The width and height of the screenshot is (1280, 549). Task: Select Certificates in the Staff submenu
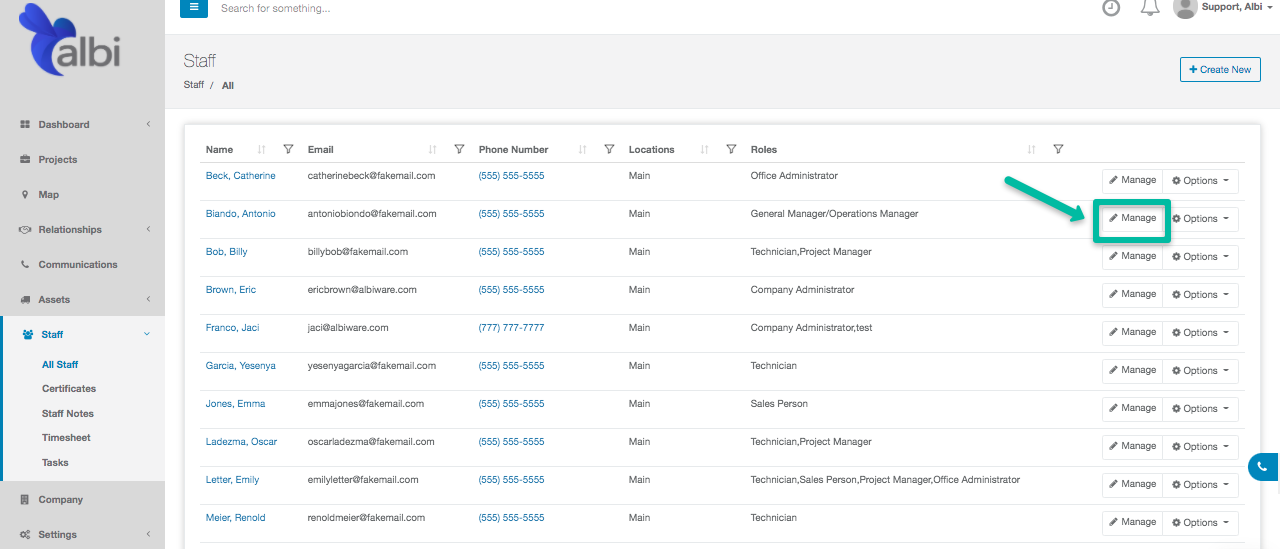pos(69,389)
